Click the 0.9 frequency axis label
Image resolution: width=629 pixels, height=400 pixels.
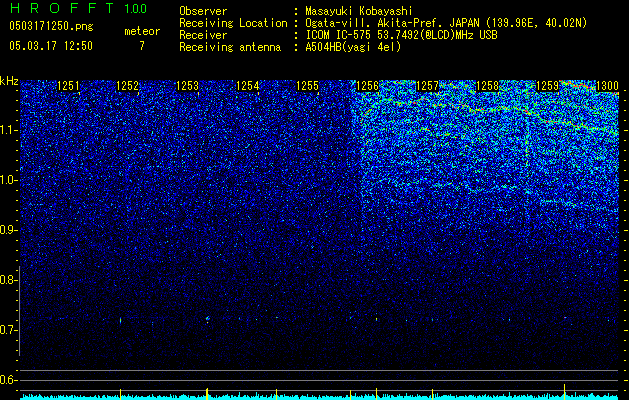pos(8,230)
